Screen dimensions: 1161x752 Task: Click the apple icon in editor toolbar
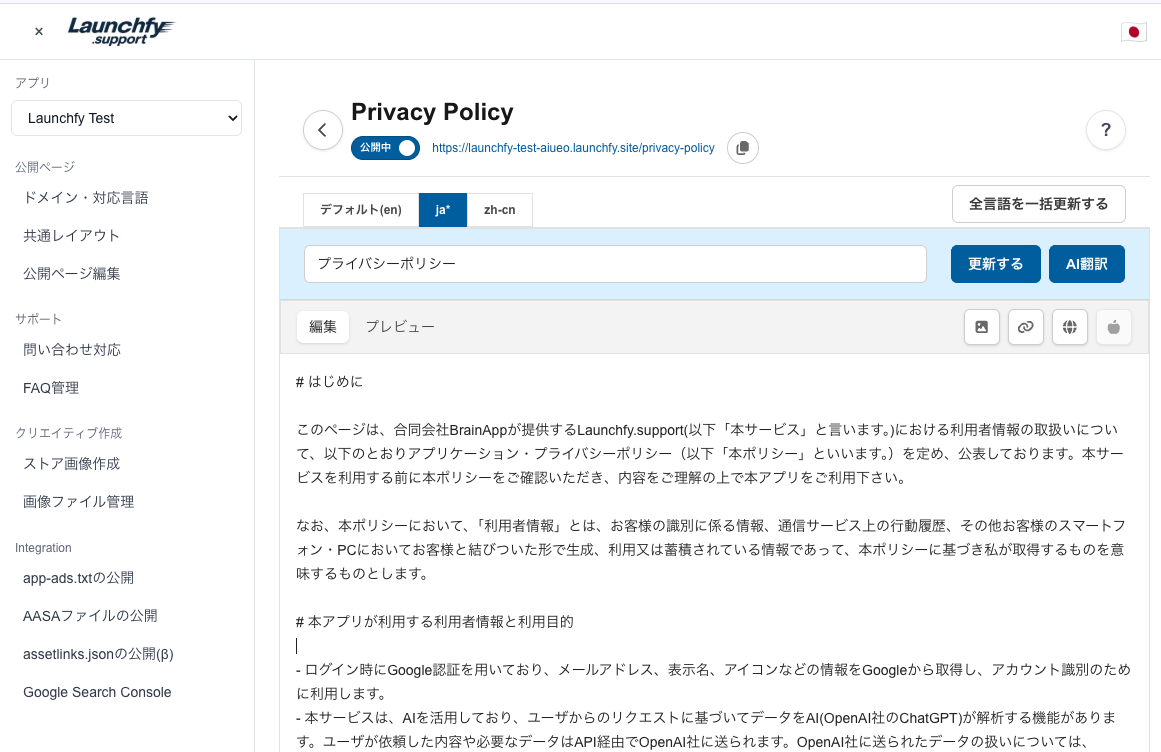pos(1114,327)
